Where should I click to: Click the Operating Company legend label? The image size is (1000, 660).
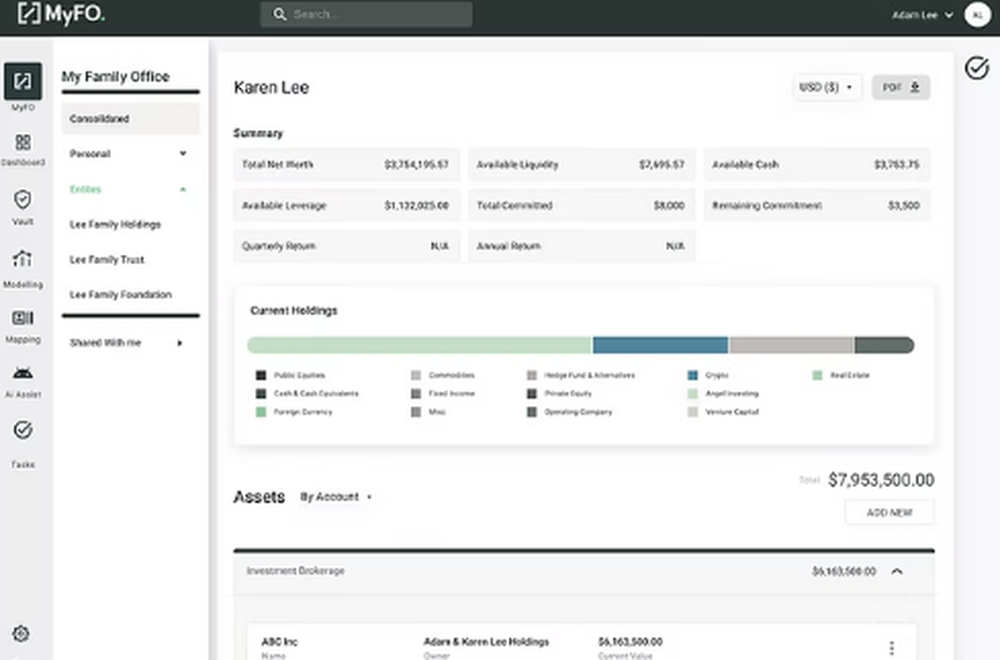point(578,412)
